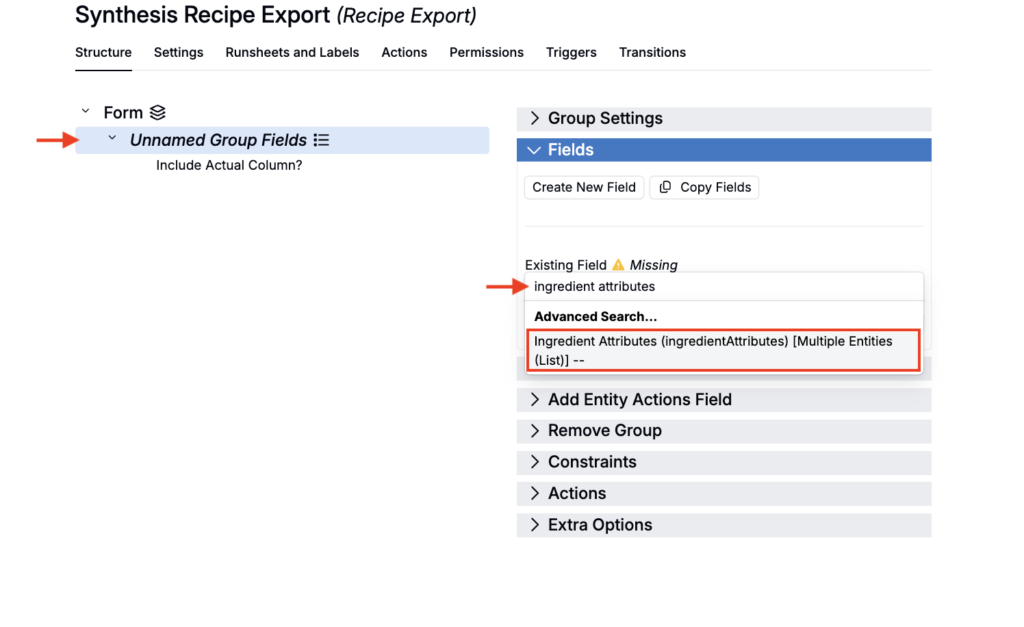Collapse the Fields section header

click(535, 150)
